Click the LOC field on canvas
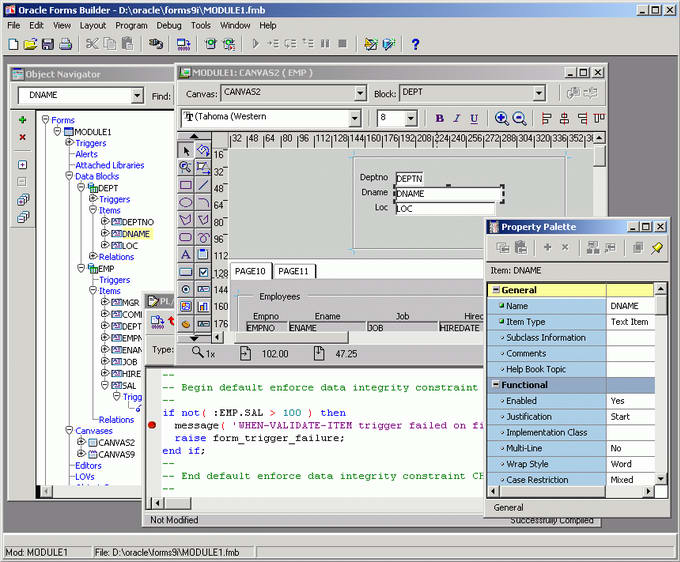 (445, 209)
